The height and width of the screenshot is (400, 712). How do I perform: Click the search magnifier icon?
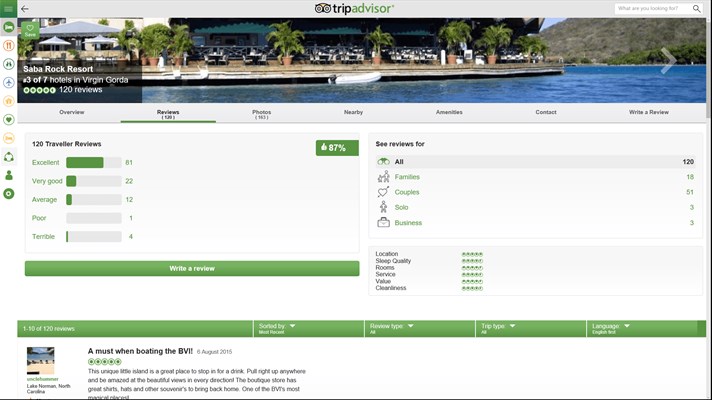coord(697,9)
